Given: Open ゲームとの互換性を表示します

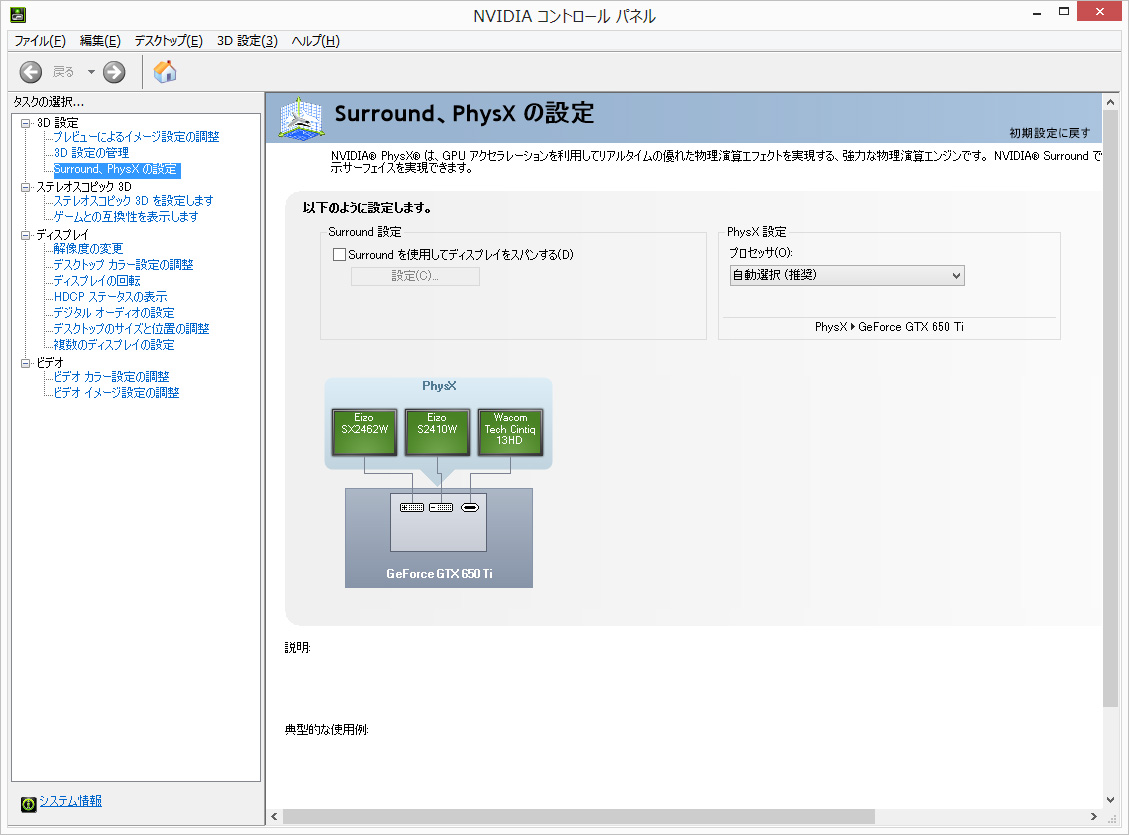Looking at the screenshot, I should (126, 217).
